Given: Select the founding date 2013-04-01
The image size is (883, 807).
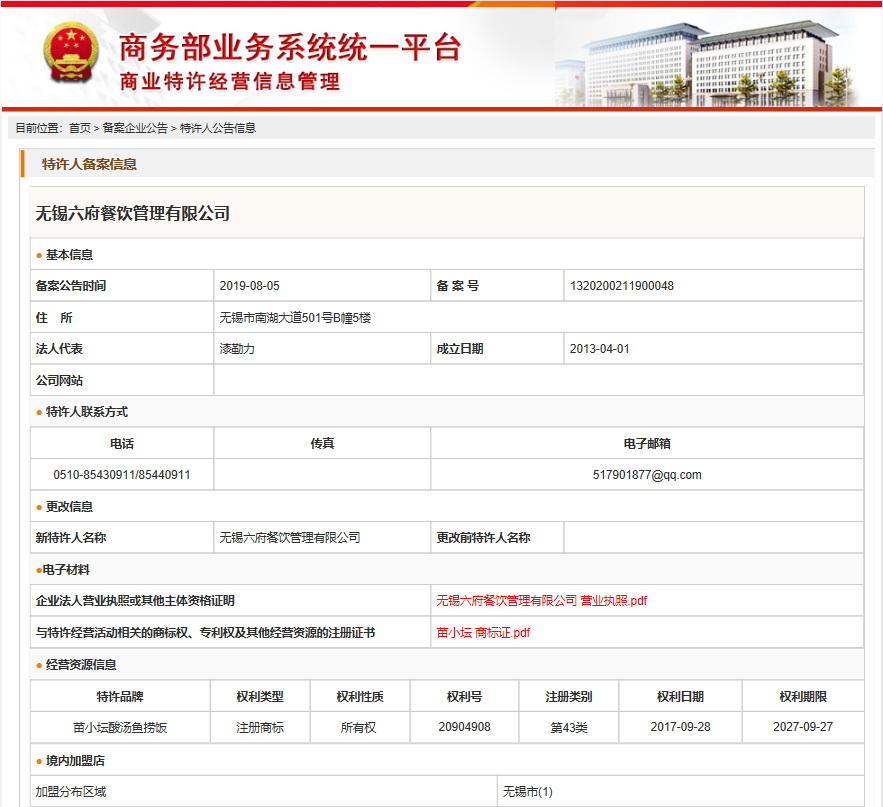Looking at the screenshot, I should pos(599,349).
